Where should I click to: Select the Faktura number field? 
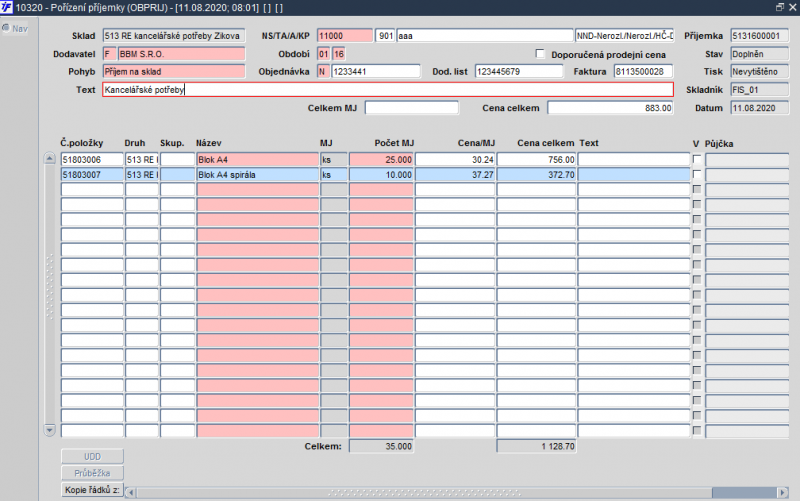643,71
